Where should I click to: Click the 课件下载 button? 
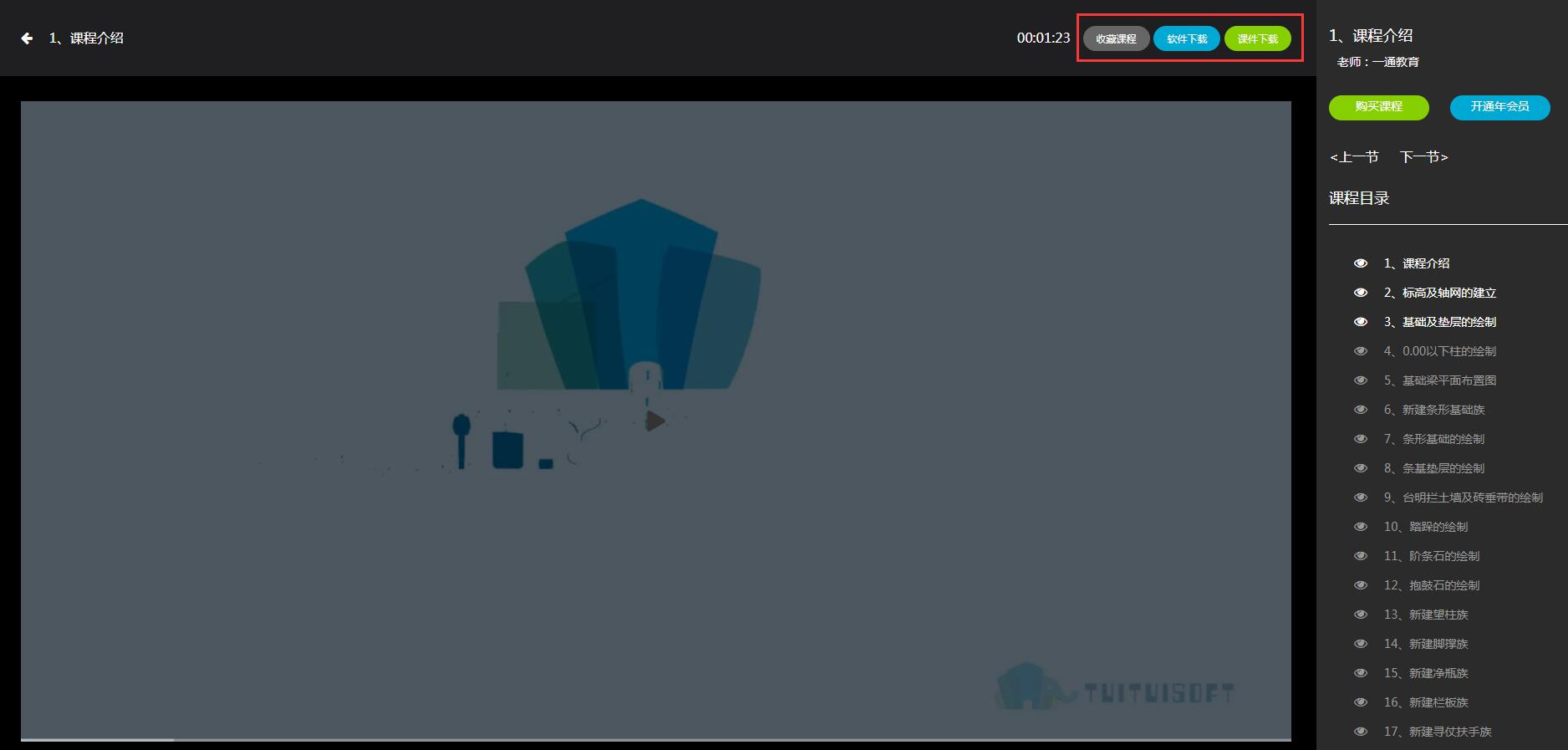(1257, 38)
